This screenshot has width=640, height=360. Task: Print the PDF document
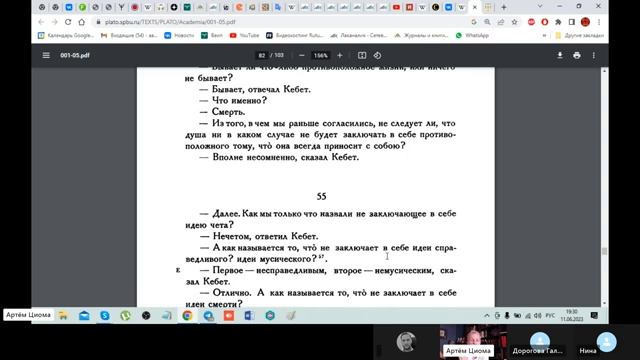577,55
